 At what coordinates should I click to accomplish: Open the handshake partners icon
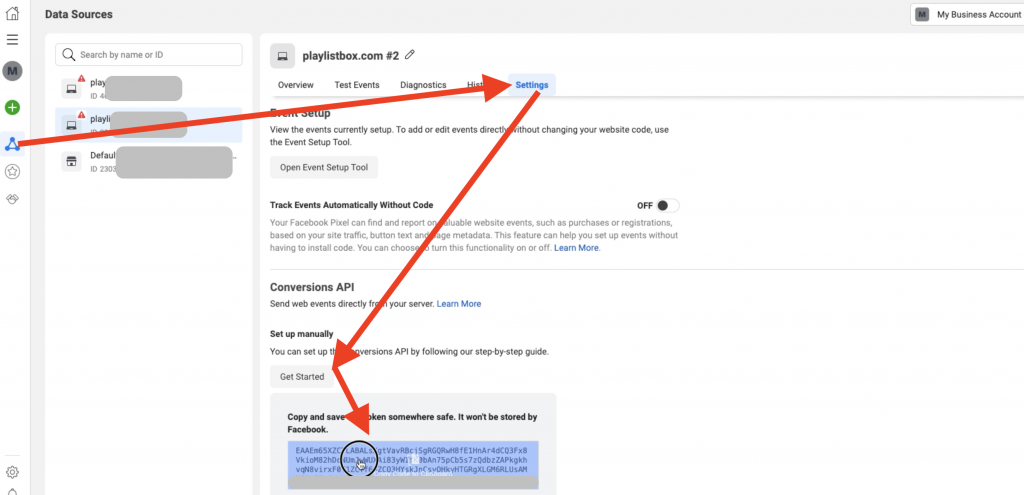(13, 199)
